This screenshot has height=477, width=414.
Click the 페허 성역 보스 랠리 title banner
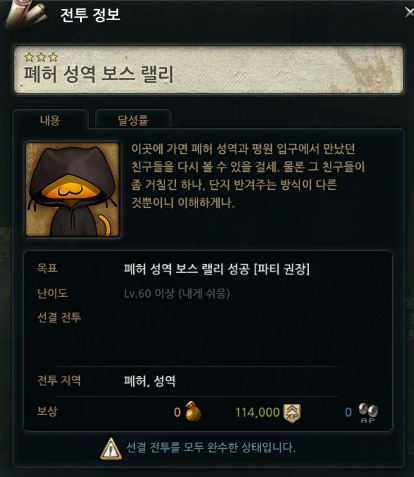tap(208, 69)
